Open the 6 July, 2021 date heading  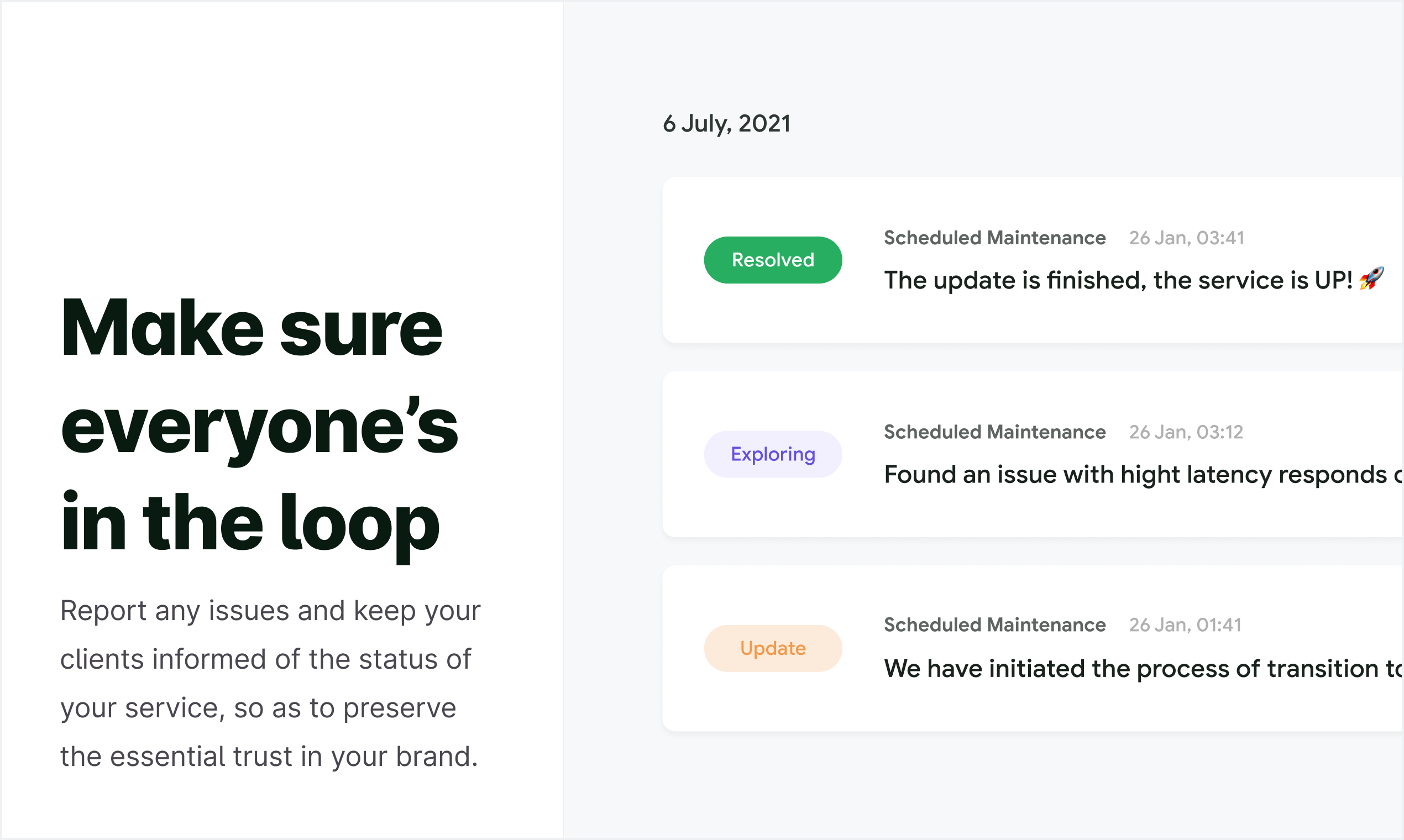click(x=726, y=124)
